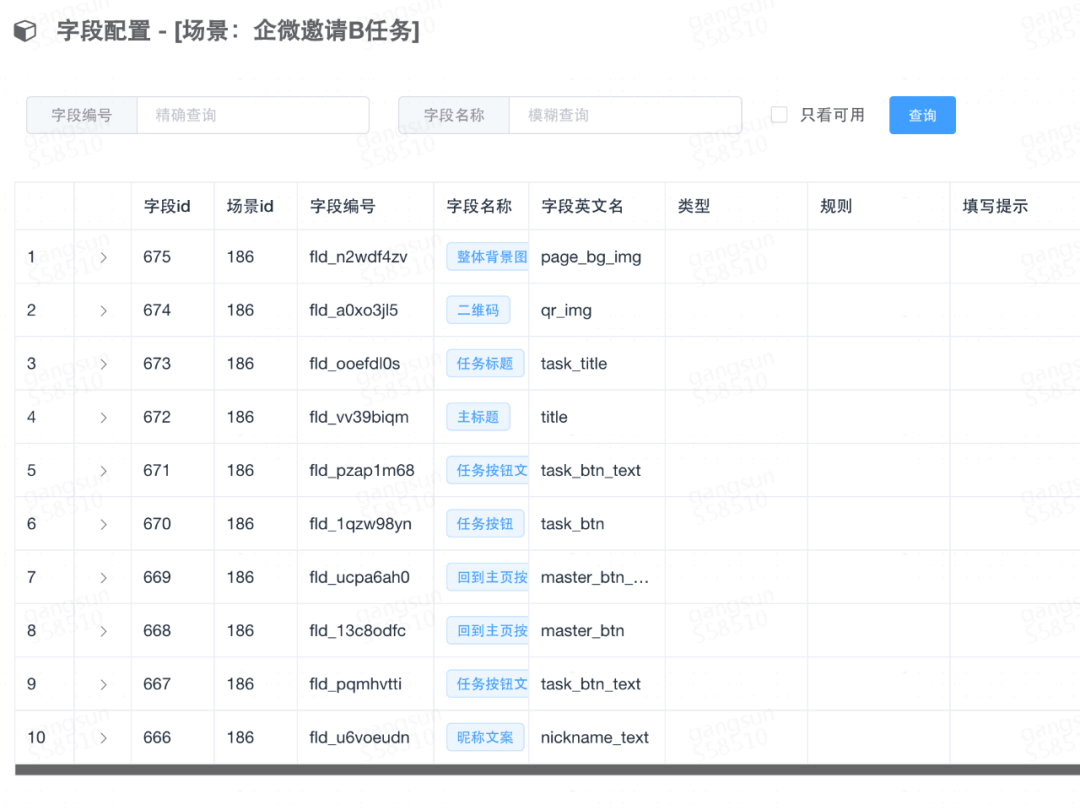This screenshot has height=810, width=1080.
Task: Enable the 只看可用 checkbox
Action: pos(779,115)
